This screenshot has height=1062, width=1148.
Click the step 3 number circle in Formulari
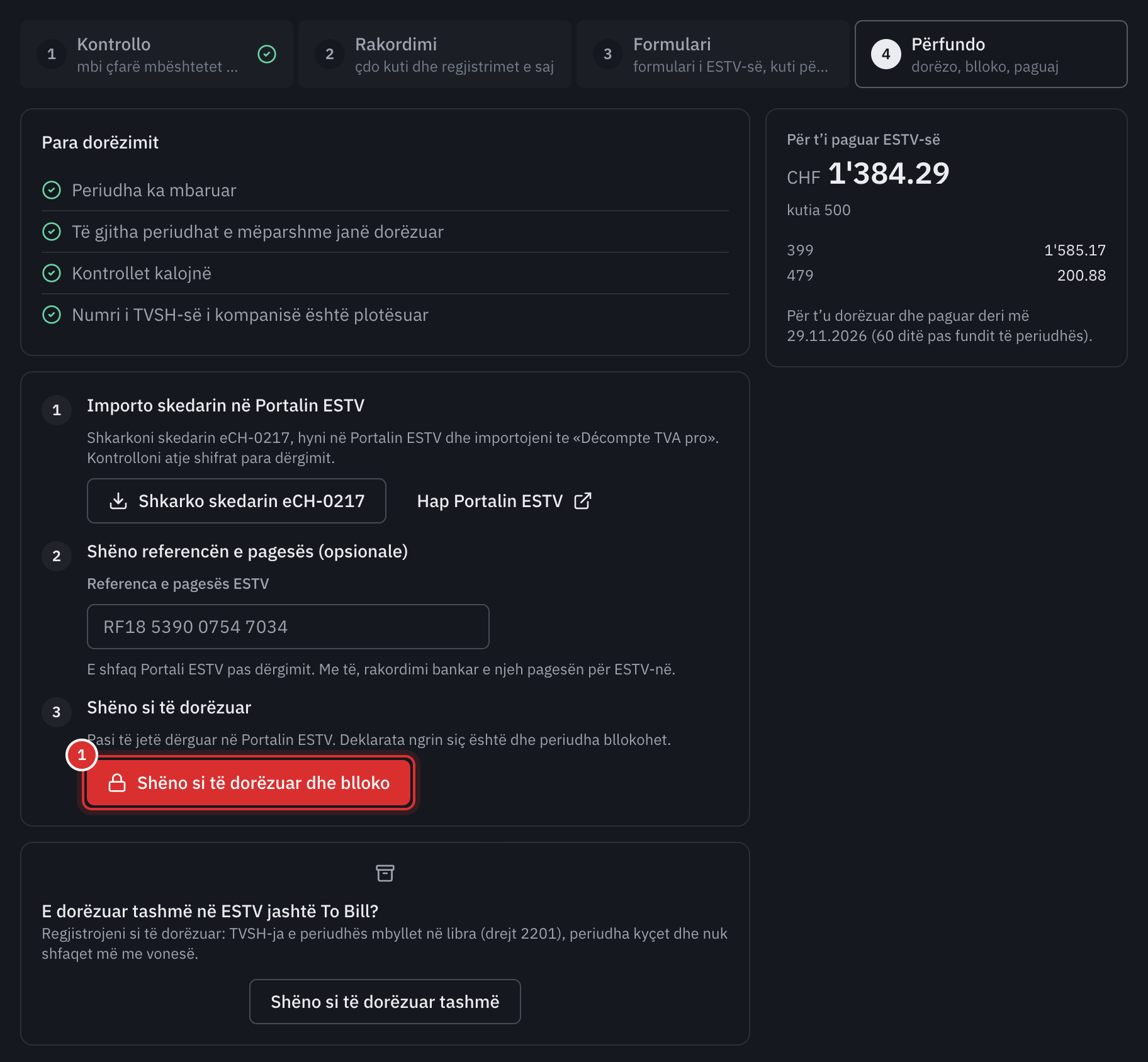click(608, 54)
